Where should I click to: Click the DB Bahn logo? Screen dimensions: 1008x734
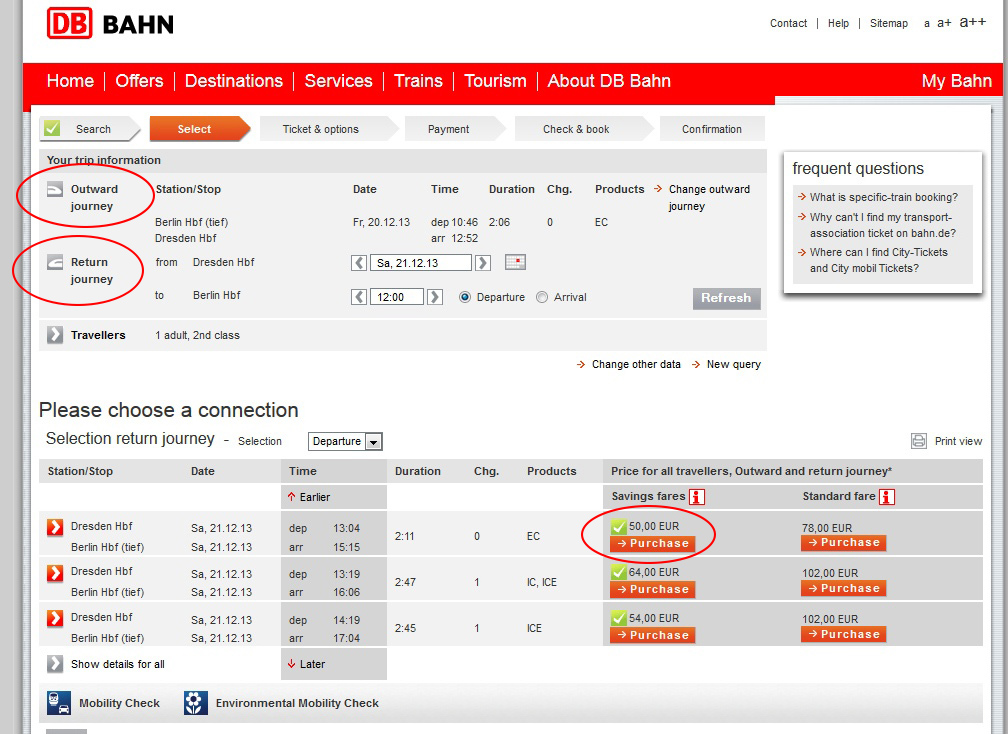(110, 24)
